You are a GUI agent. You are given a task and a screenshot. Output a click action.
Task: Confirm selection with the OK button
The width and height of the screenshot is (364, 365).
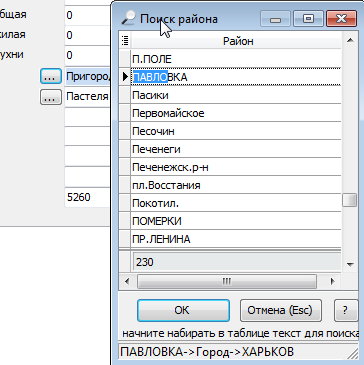[183, 310]
